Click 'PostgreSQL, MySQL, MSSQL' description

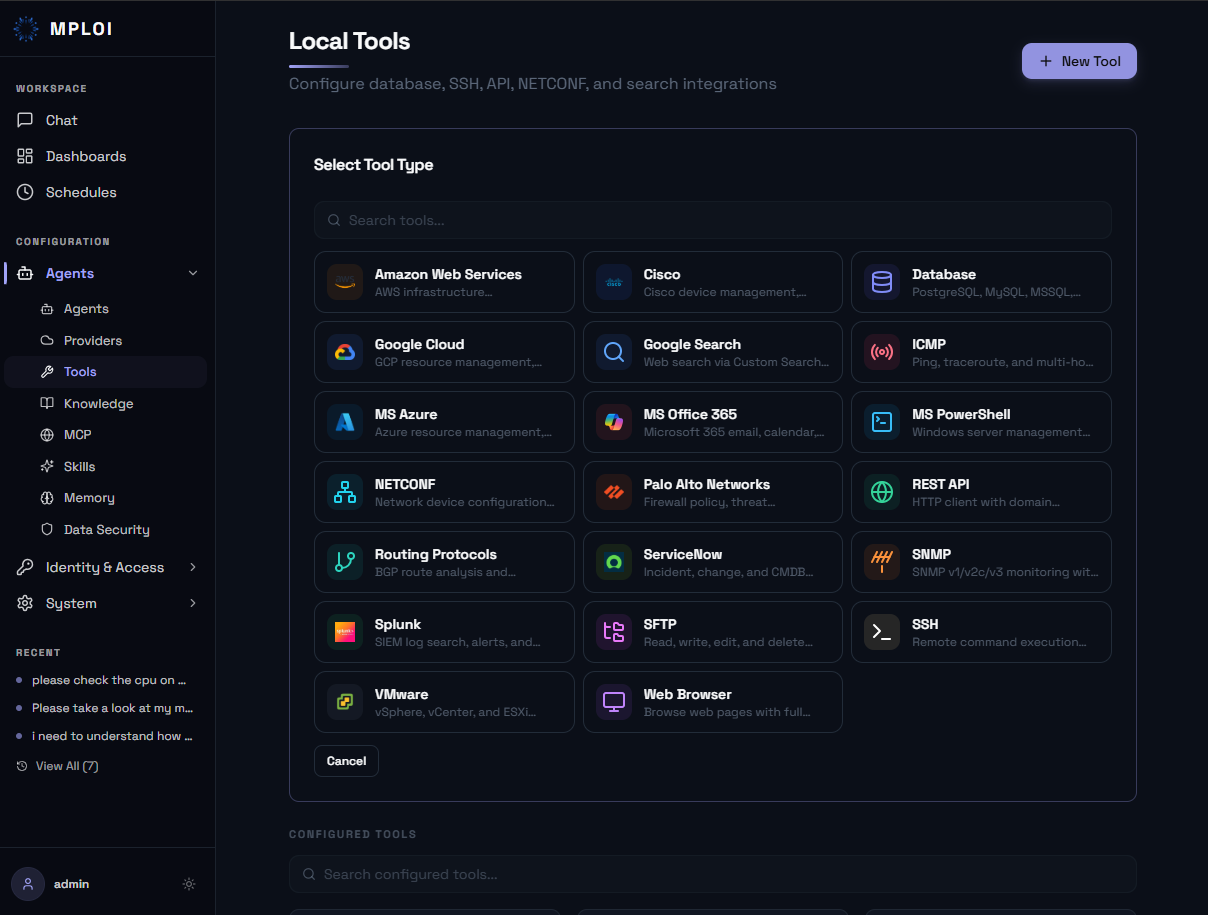(996, 292)
